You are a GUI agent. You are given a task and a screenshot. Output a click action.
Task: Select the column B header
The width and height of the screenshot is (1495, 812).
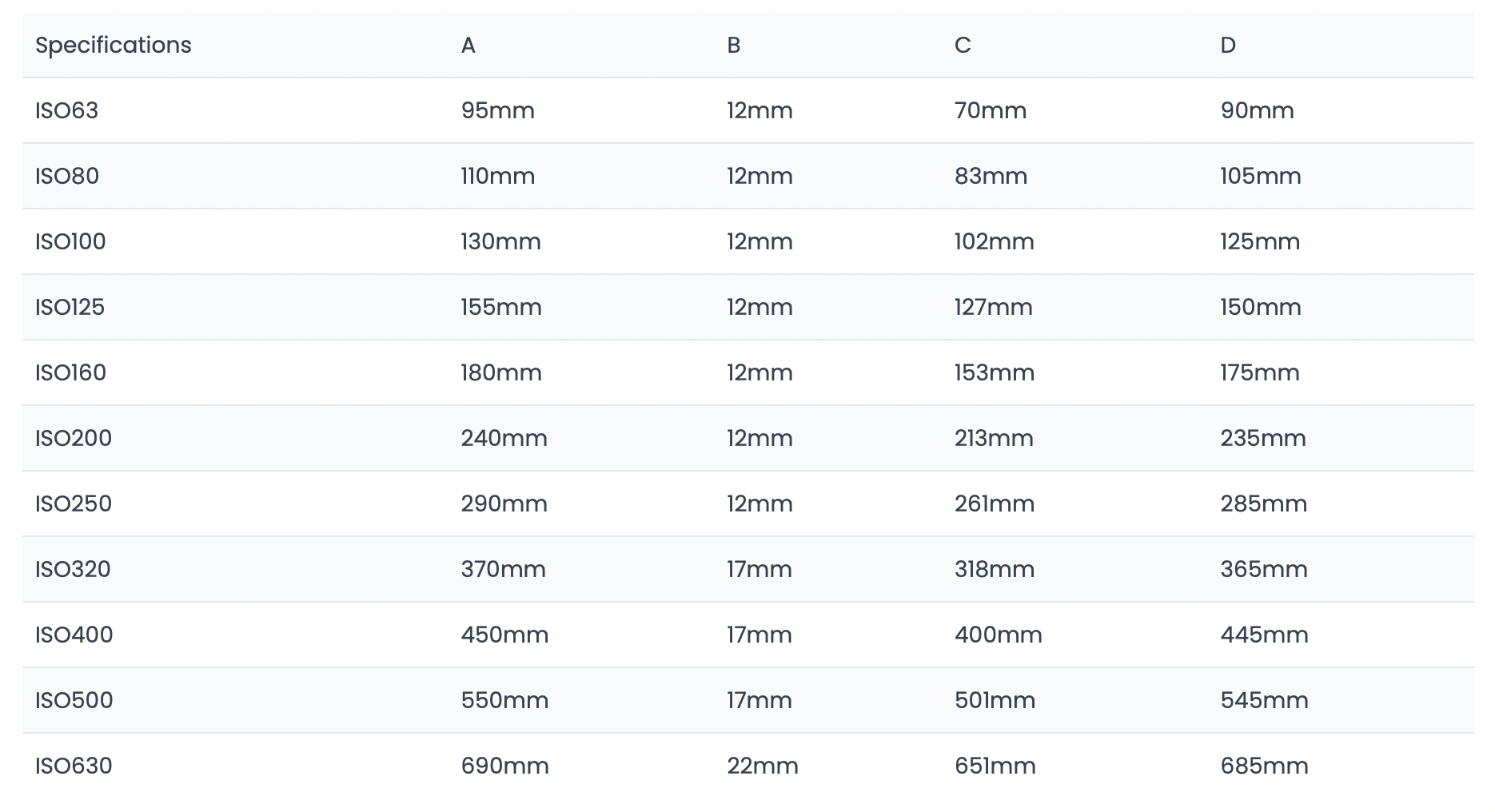734,46
